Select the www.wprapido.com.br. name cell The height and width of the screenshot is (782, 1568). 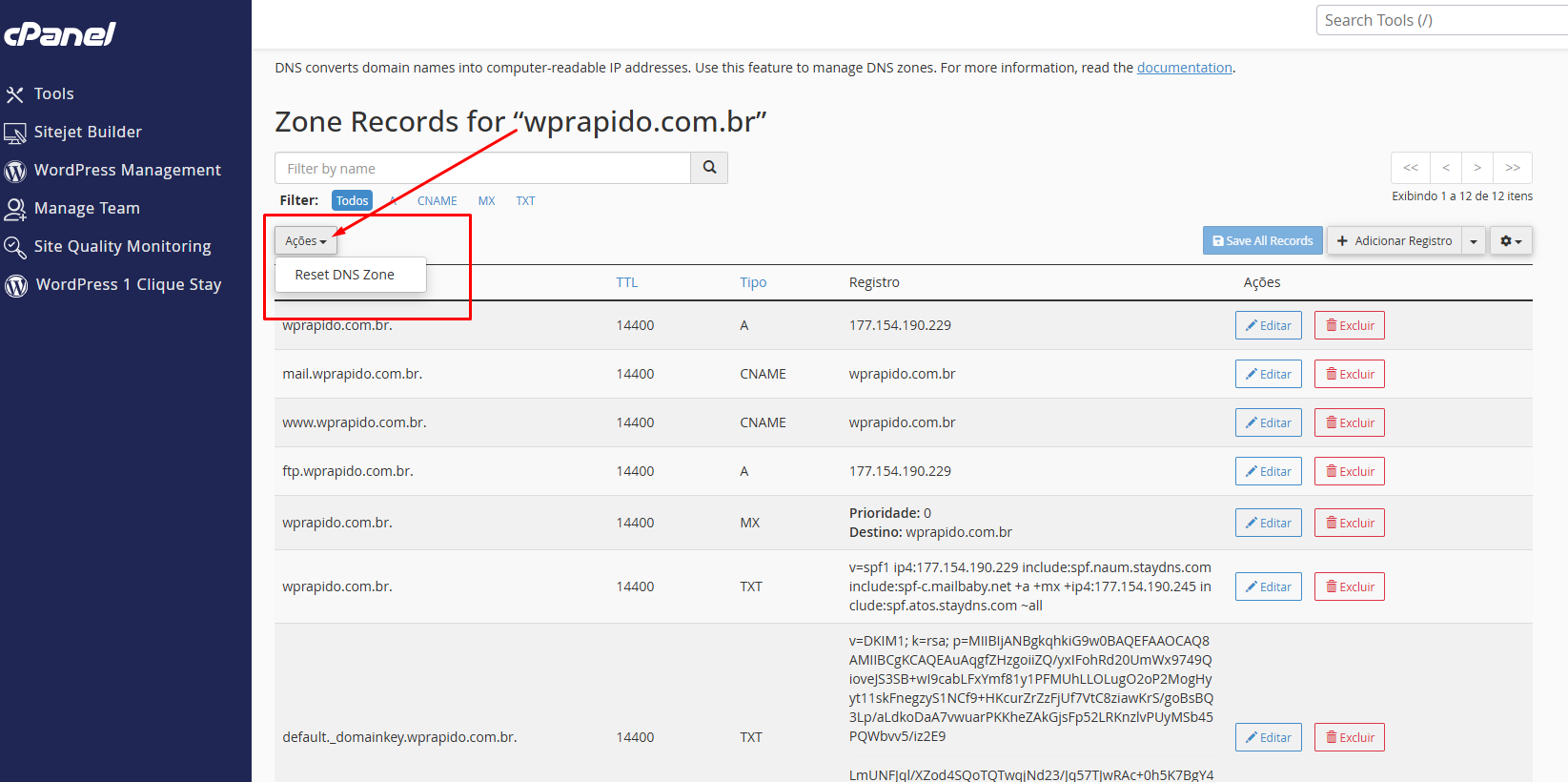[x=354, y=422]
